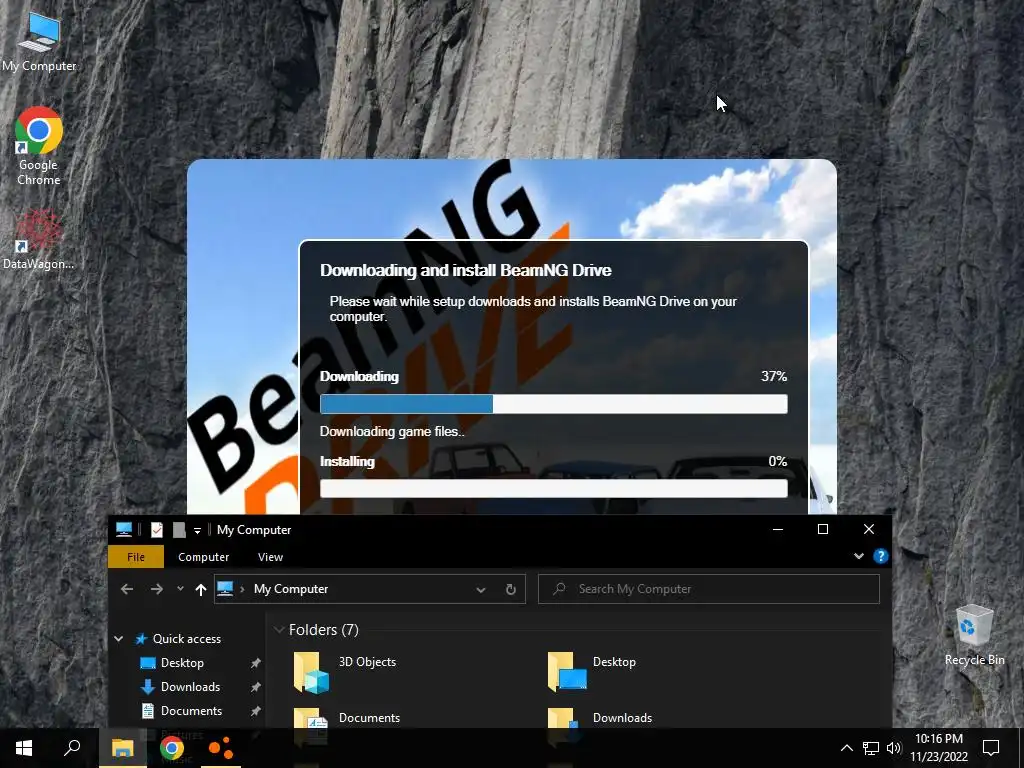Open address bar history dropdown
The height and width of the screenshot is (768, 1024).
point(481,590)
